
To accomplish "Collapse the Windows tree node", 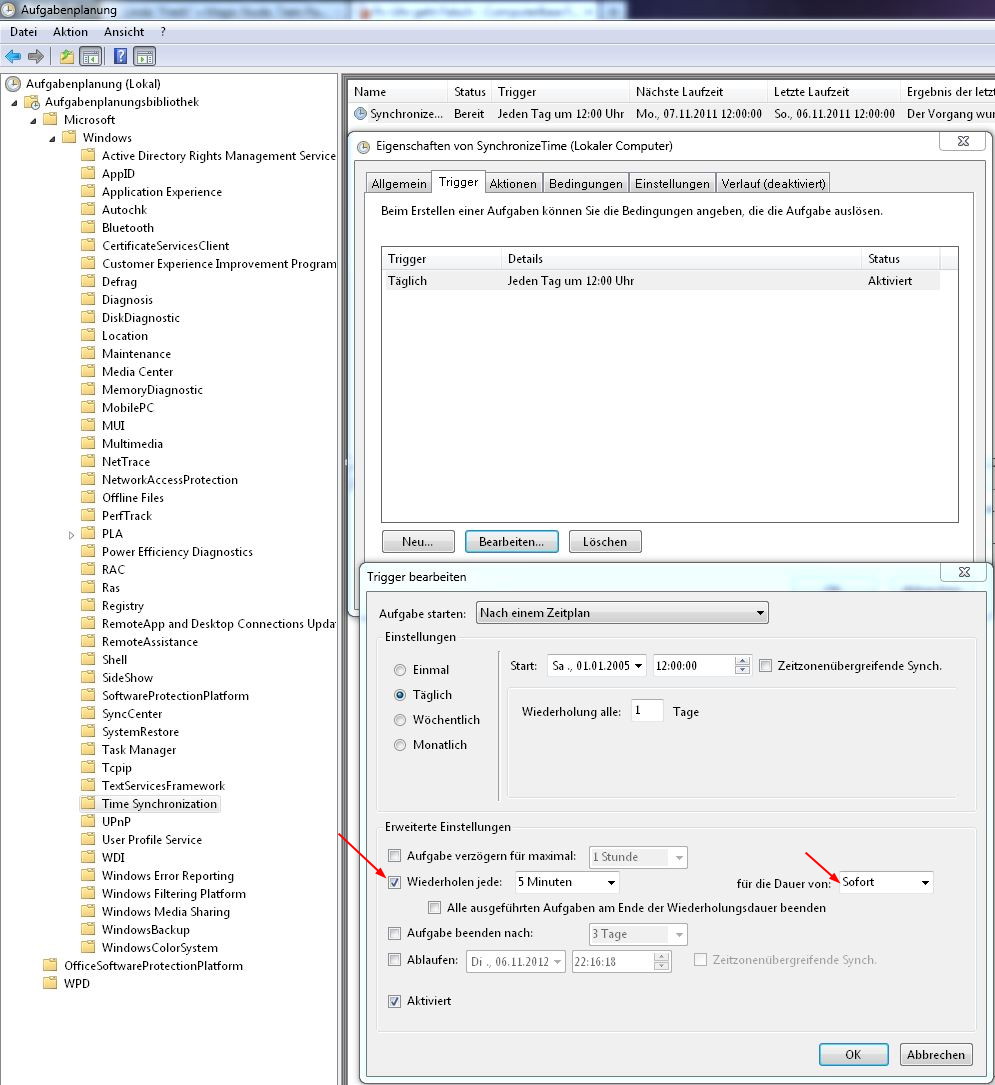I will [53, 139].
